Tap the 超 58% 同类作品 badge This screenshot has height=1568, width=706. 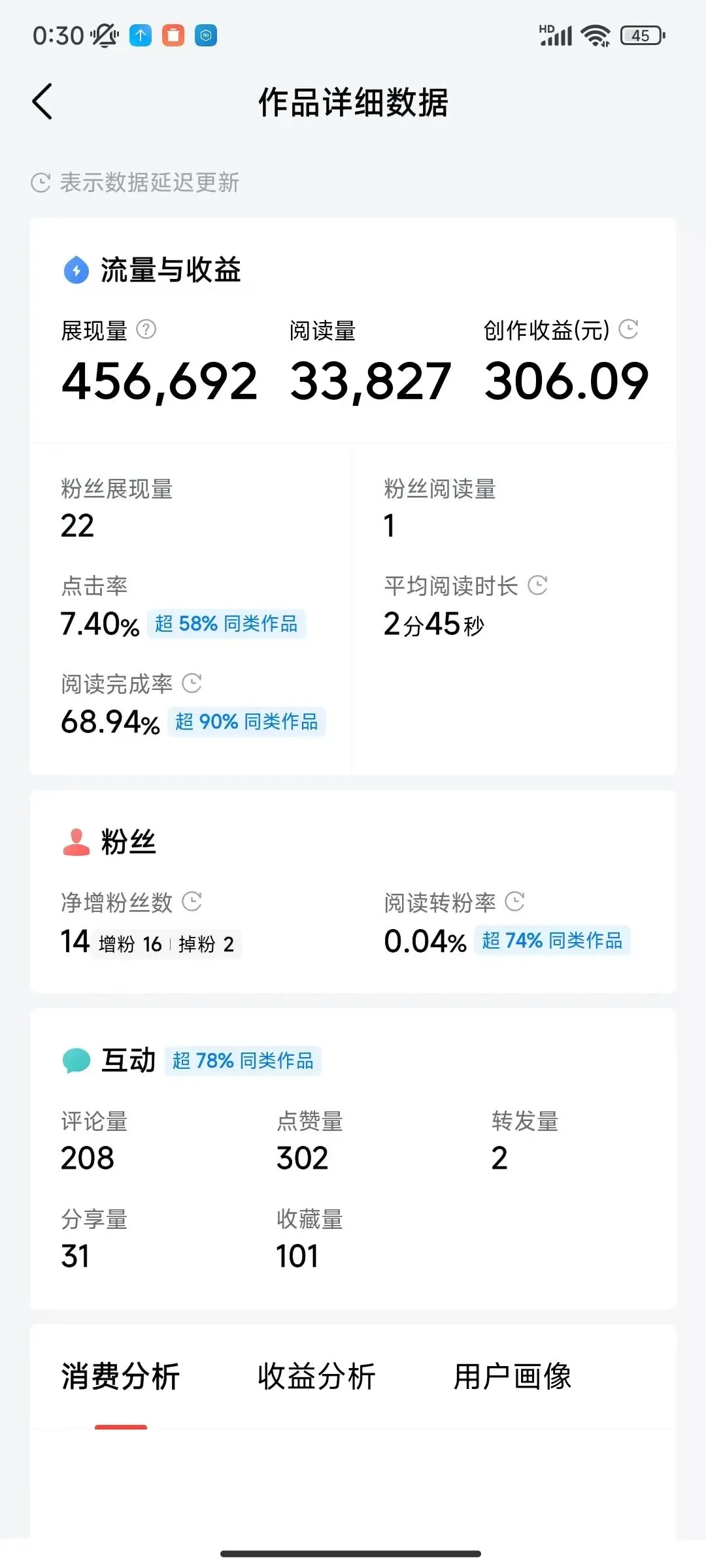coord(226,624)
